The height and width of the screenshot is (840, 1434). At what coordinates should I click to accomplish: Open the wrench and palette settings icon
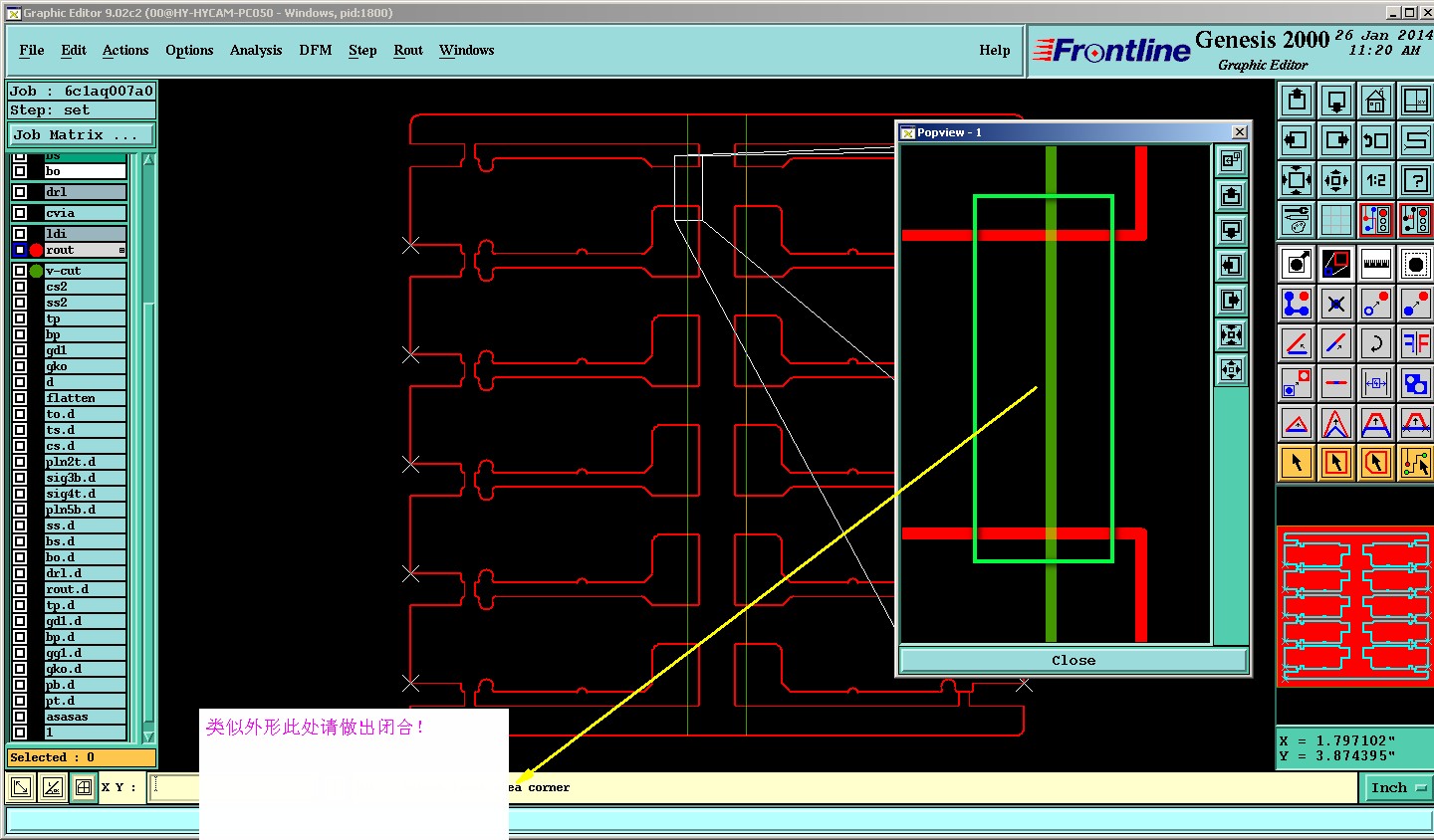(x=1297, y=220)
